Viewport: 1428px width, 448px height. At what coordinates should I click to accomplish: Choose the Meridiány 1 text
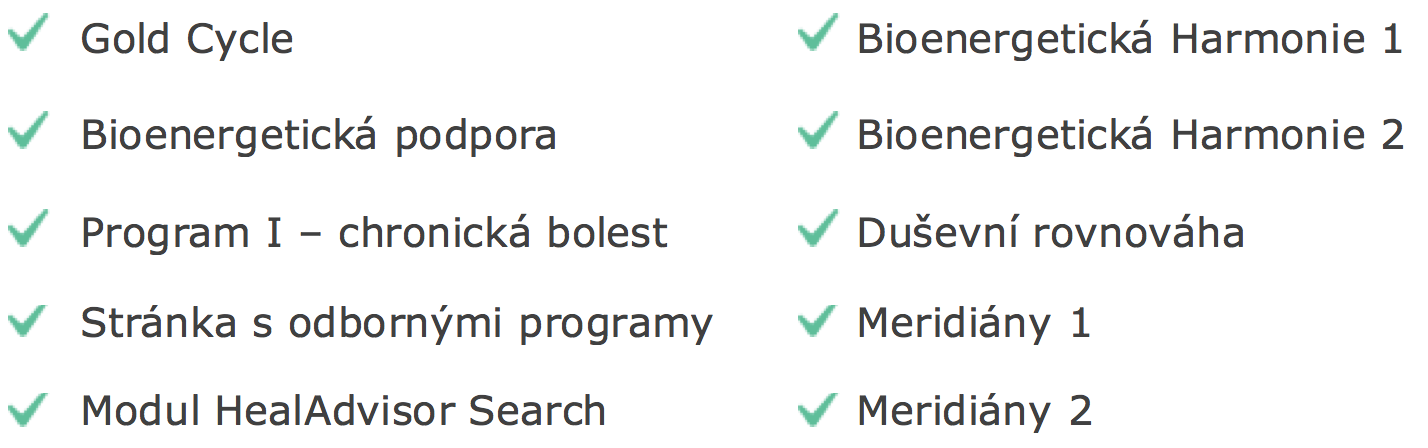[974, 324]
